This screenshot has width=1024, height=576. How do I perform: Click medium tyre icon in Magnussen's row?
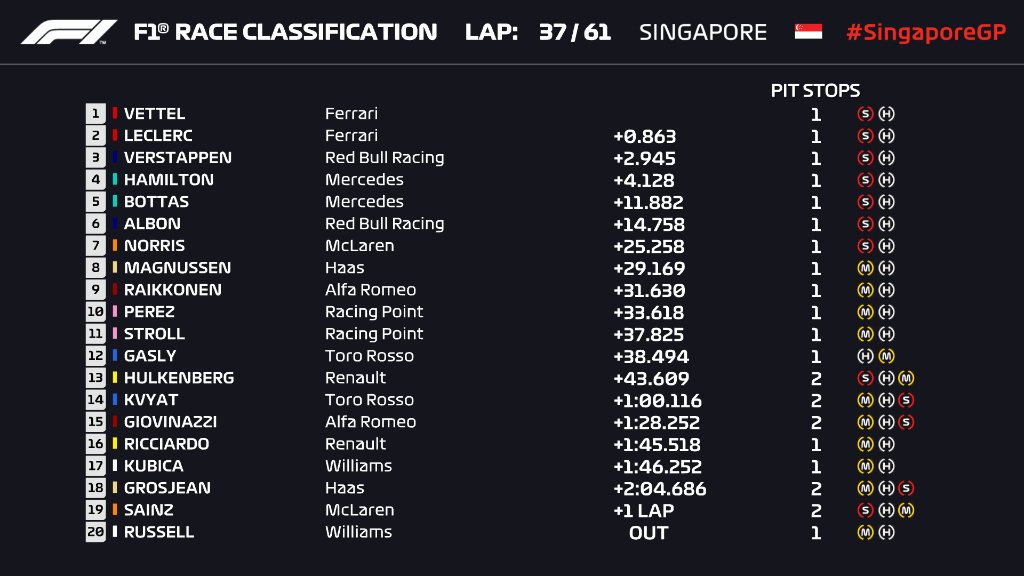tap(866, 268)
